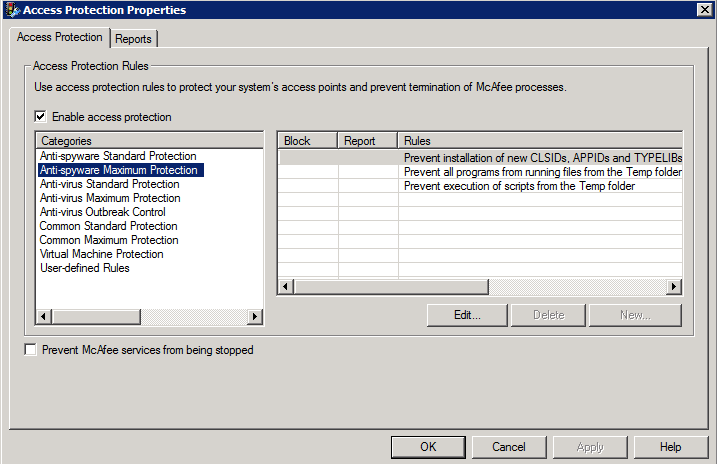Open Help for access protection

[670, 447]
